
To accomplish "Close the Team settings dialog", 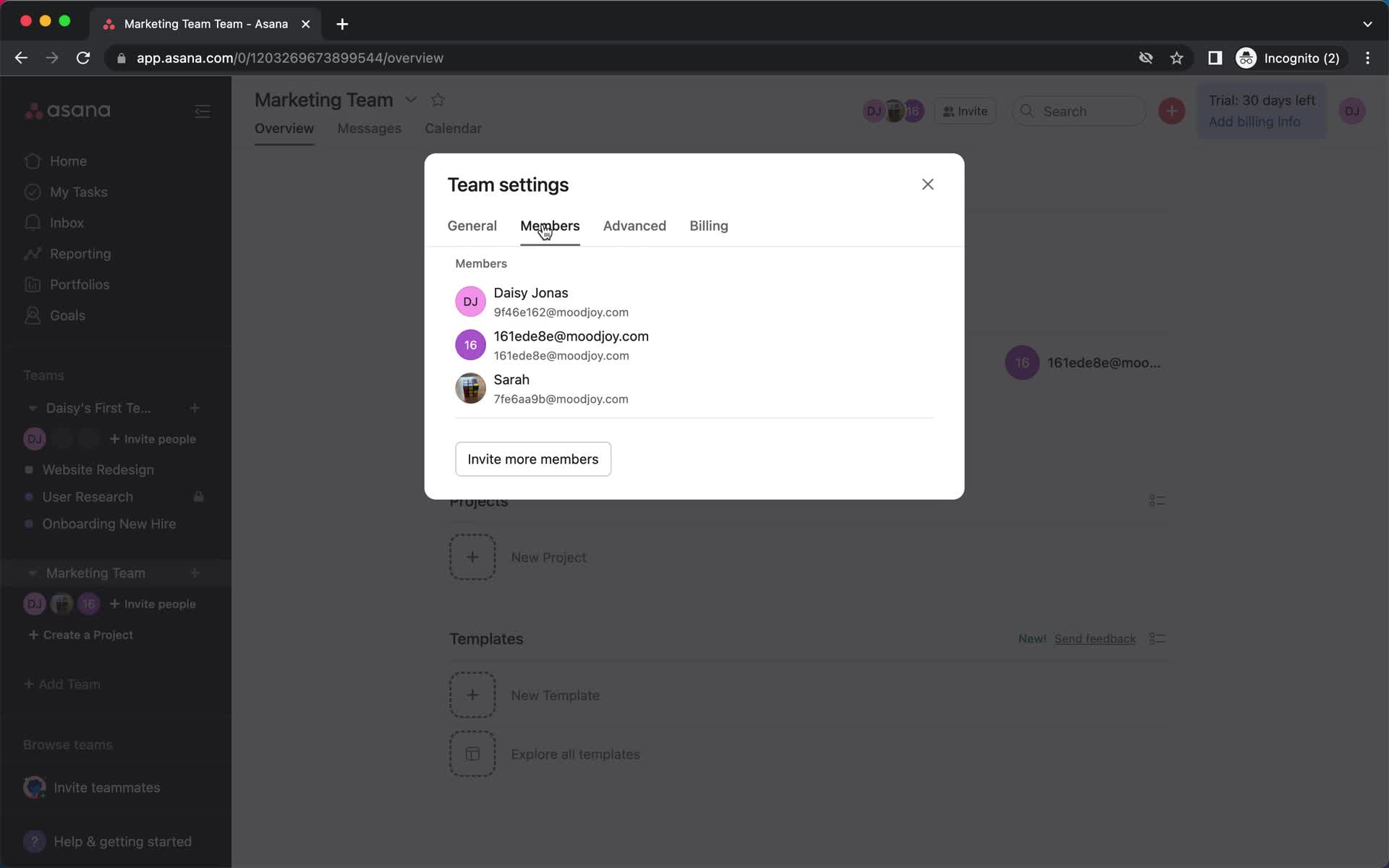I will (927, 184).
